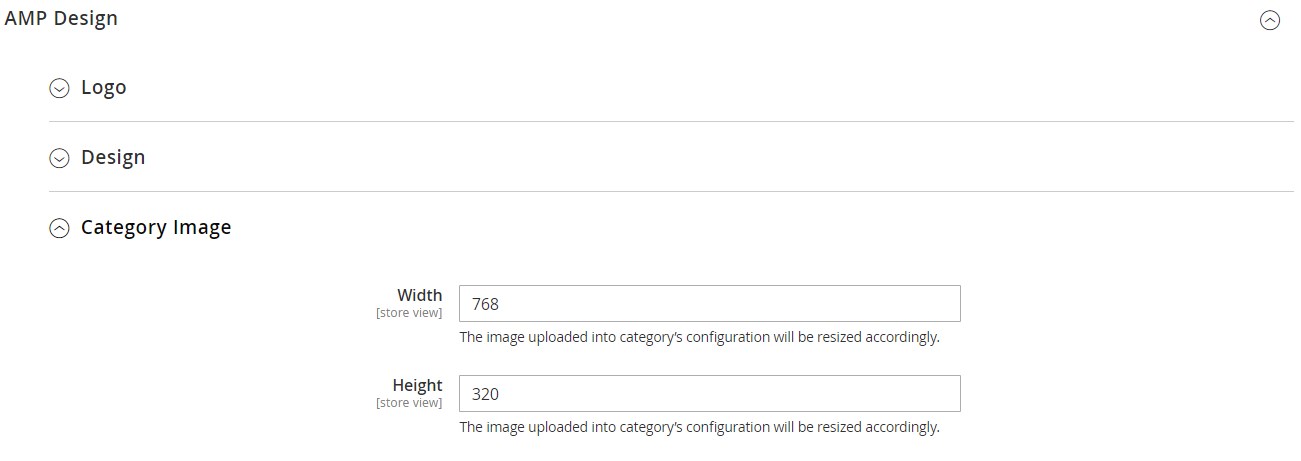Collapse AMP Design using top-right arrow icon
Viewport: 1301px width, 461px height.
click(x=1270, y=20)
